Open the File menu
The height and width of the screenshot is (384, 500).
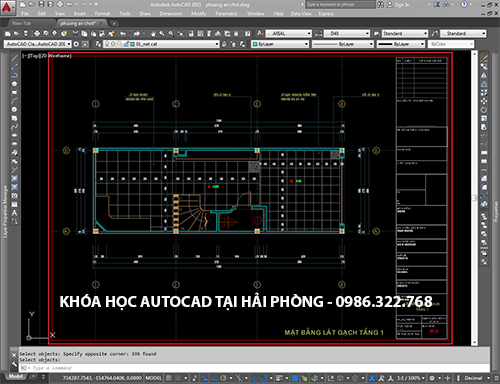(25, 14)
